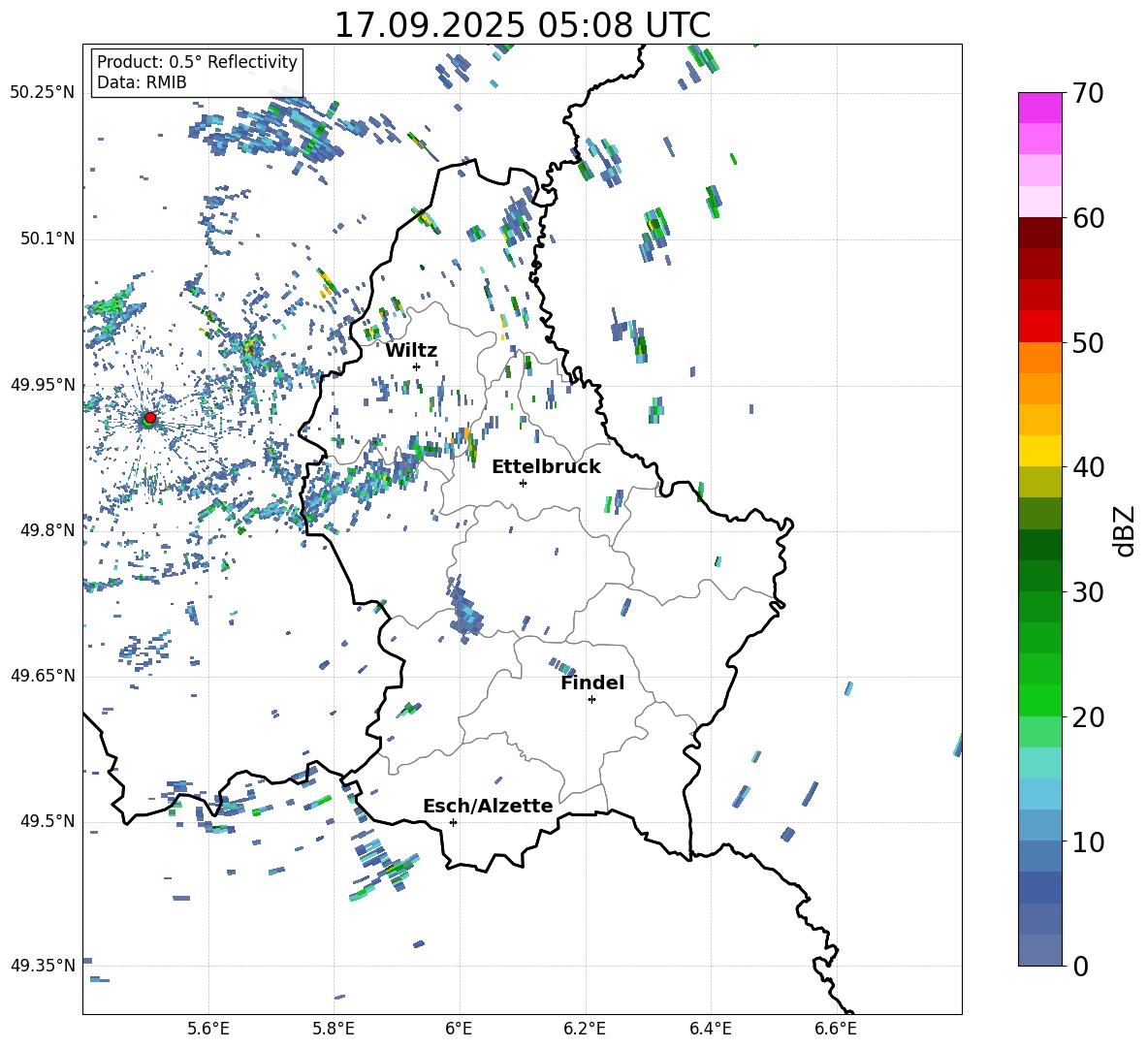Select the Findel station label
The height and width of the screenshot is (1048, 1148).
592,683
